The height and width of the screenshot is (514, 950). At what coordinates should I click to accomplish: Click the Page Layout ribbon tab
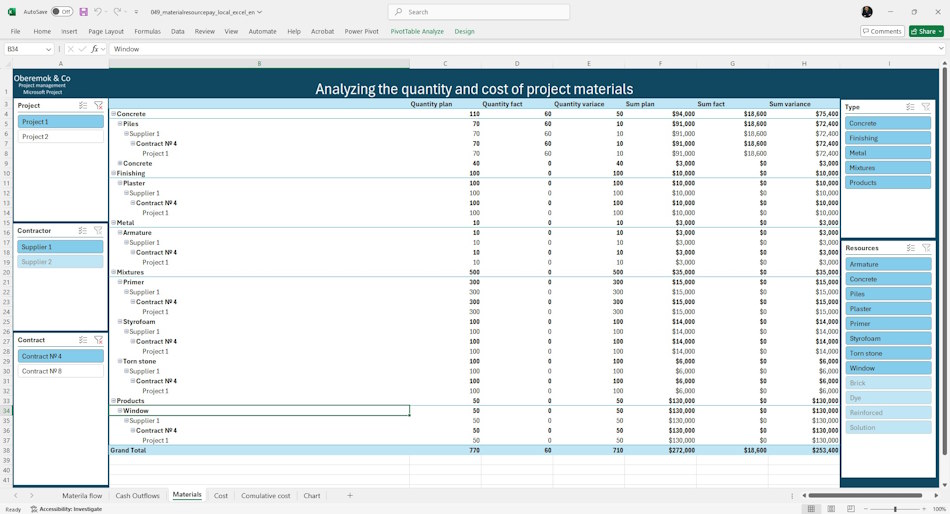tap(106, 32)
